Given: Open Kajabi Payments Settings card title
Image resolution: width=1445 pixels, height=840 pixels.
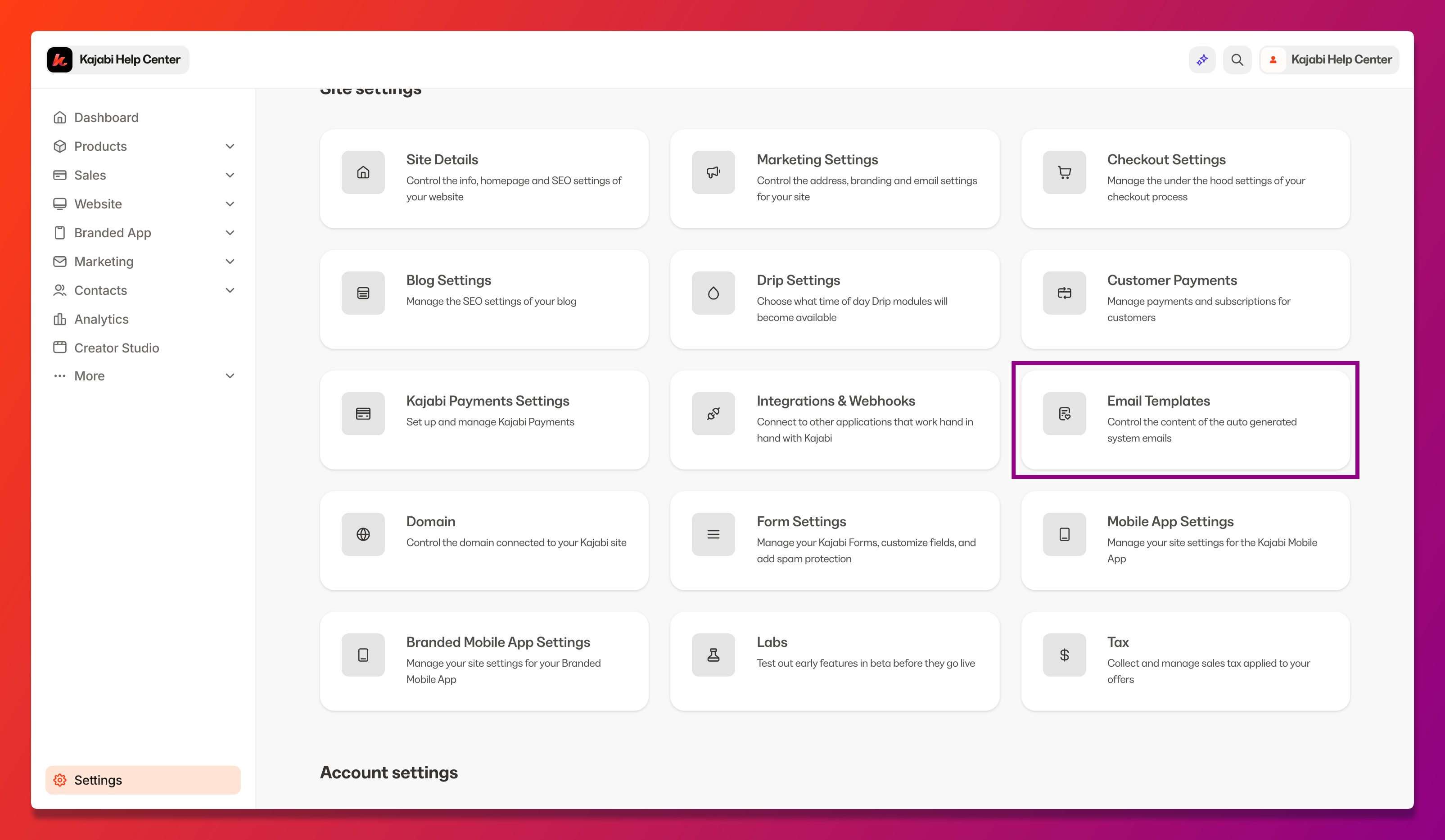Looking at the screenshot, I should click(488, 401).
